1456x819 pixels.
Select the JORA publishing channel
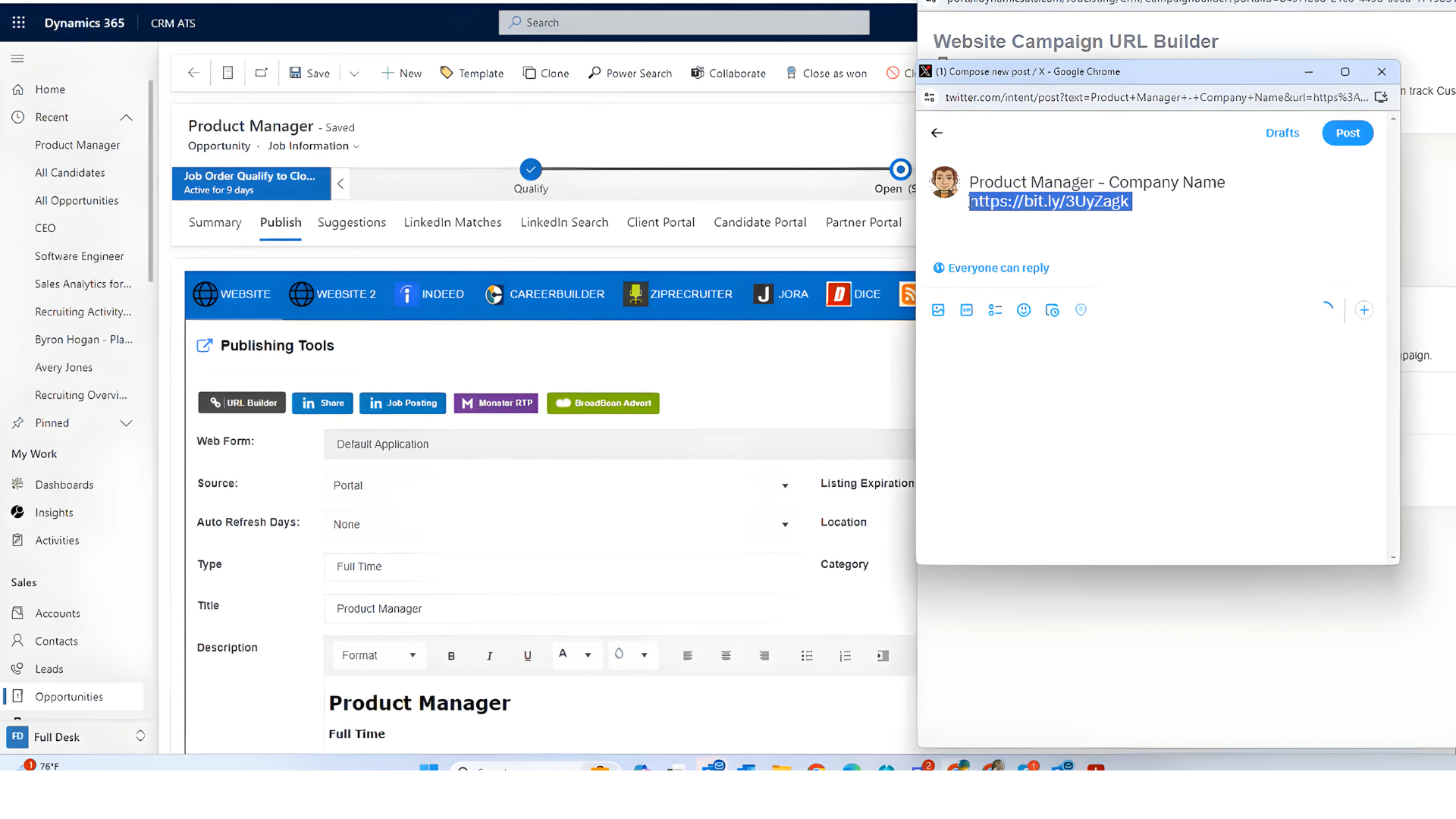pos(781,294)
